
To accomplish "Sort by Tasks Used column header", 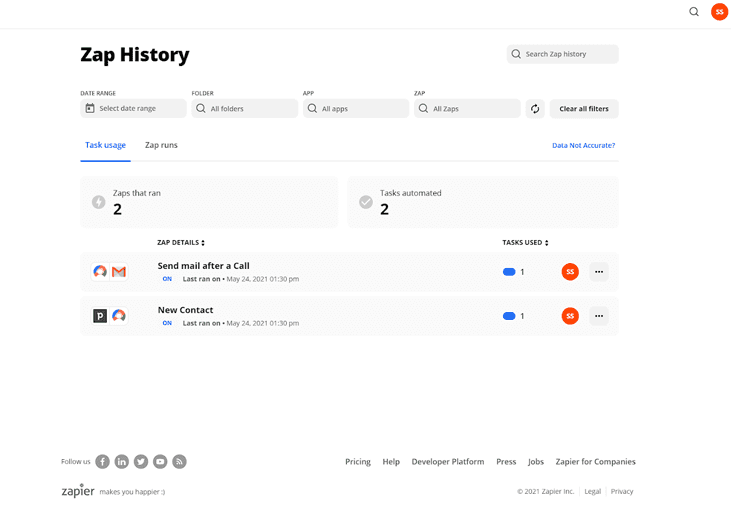I will point(525,242).
